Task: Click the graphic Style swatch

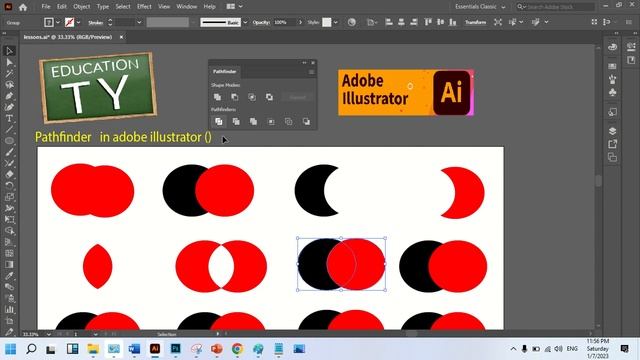Action: tap(327, 22)
